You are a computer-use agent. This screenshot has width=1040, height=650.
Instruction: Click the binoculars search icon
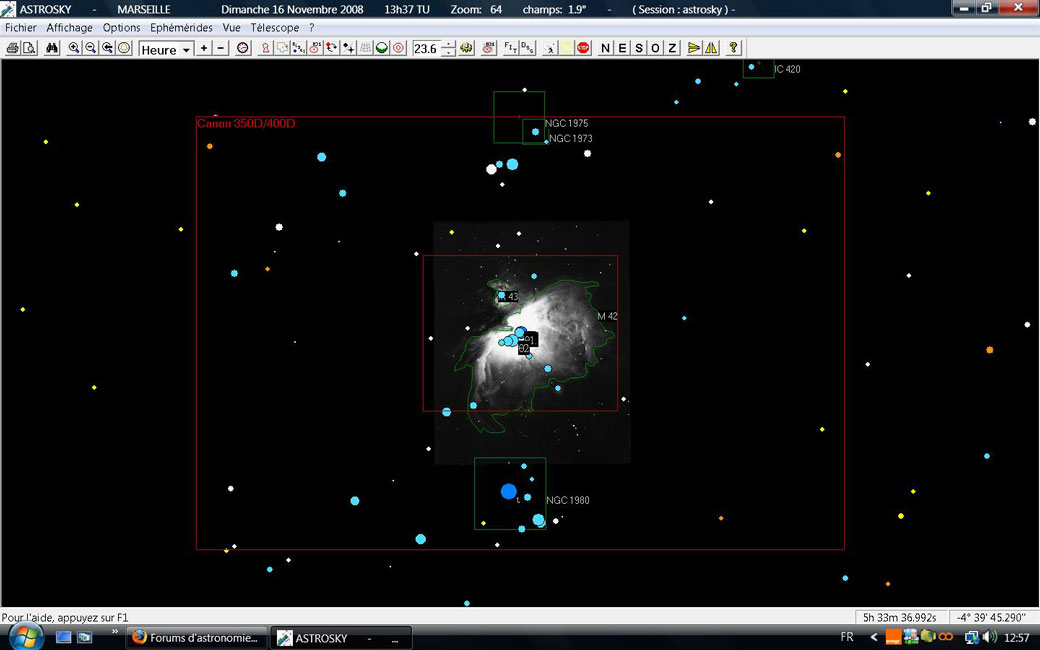[x=52, y=48]
